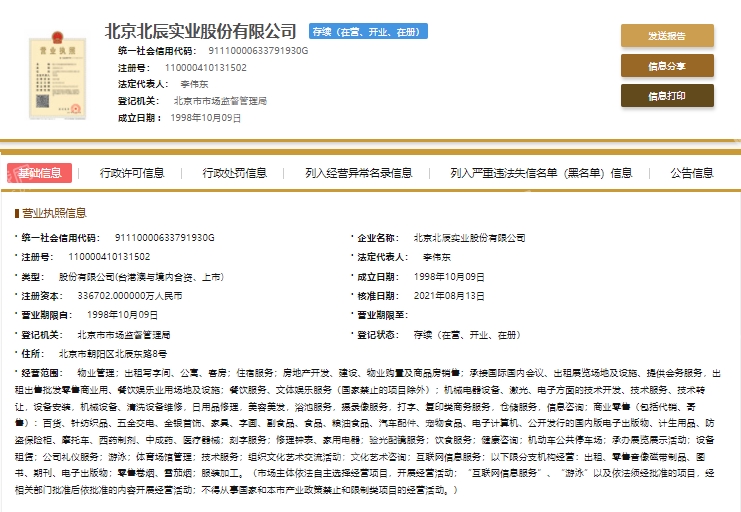Click header 登记机关 value 北京市市场监督管理局
The image size is (741, 512).
[x=220, y=101]
